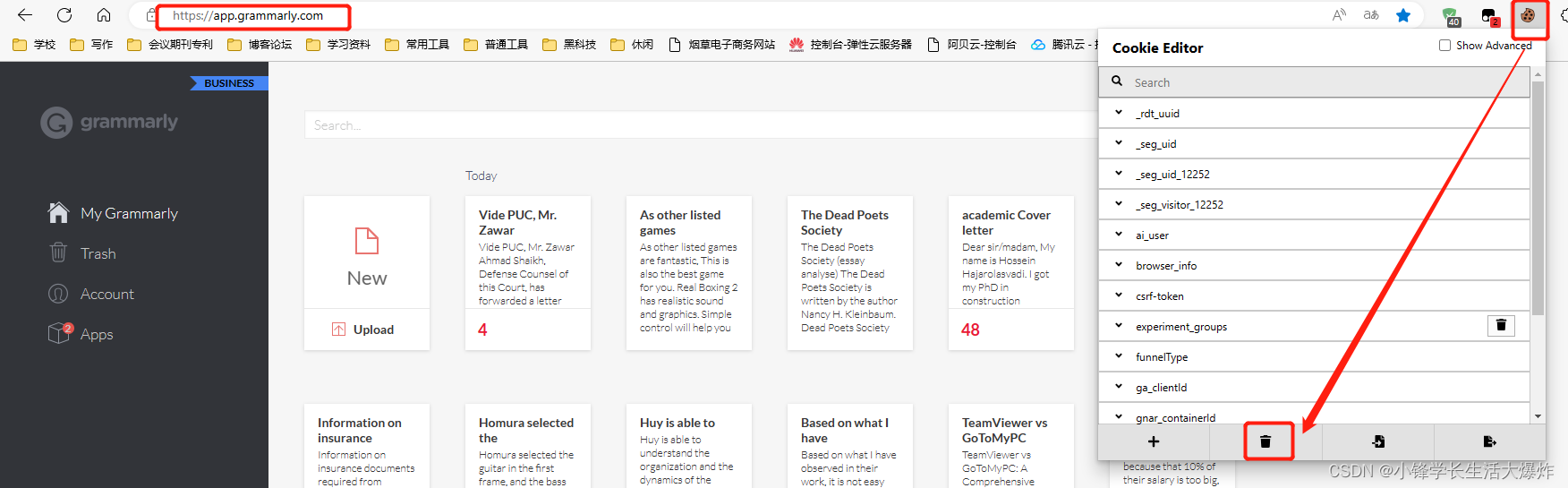The height and width of the screenshot is (488, 1568).
Task: Click the Grammarly logo in sidebar
Action: click(109, 122)
